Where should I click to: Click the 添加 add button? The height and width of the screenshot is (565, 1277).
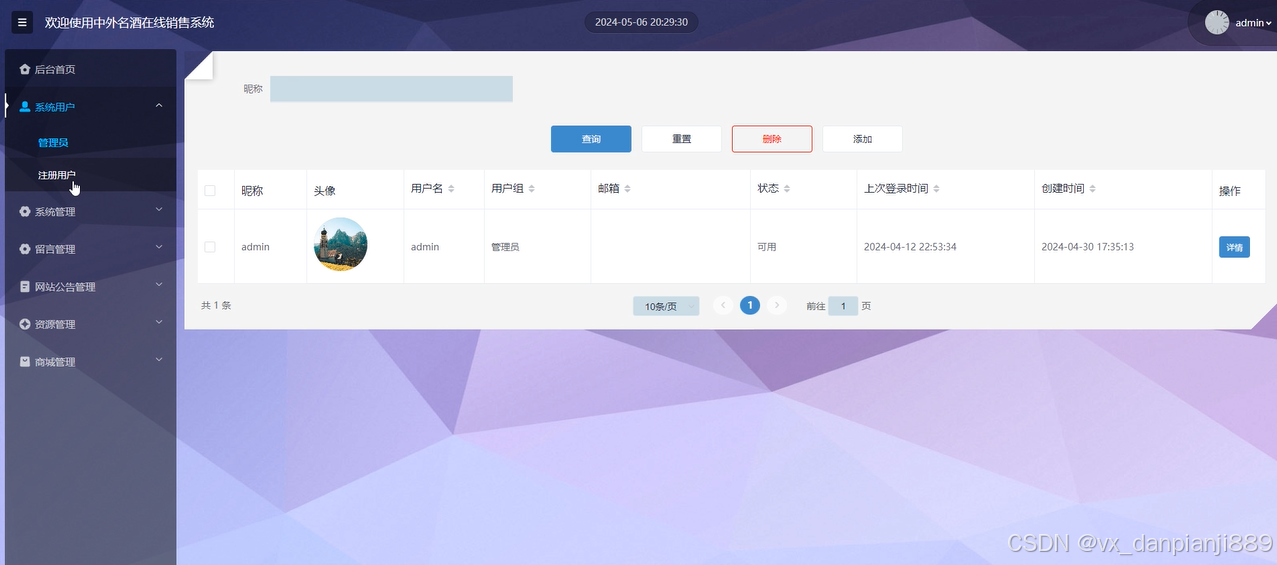[x=862, y=139]
